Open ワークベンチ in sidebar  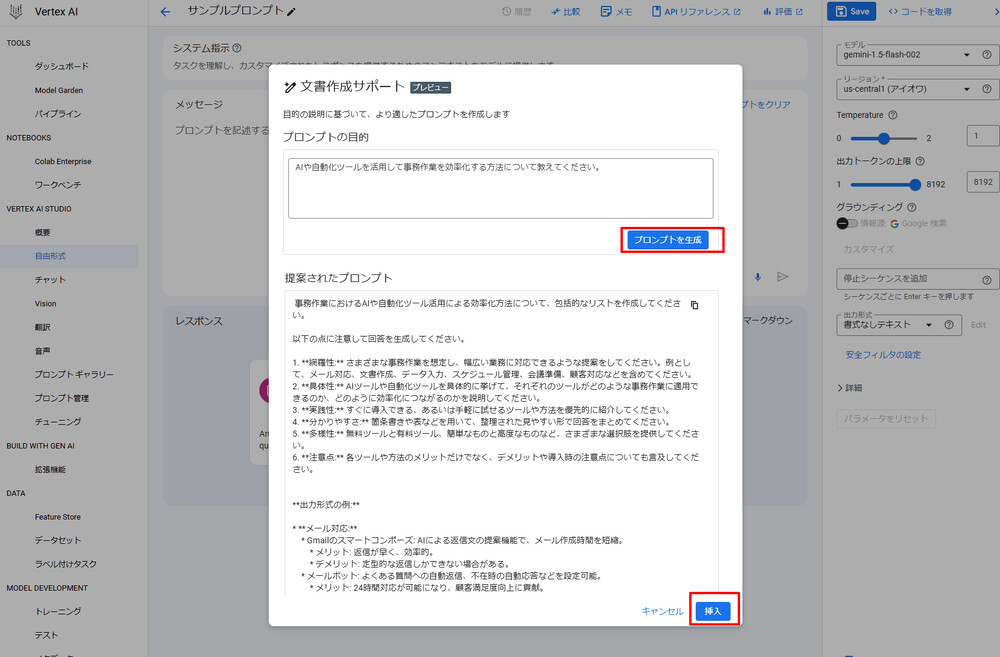point(57,185)
